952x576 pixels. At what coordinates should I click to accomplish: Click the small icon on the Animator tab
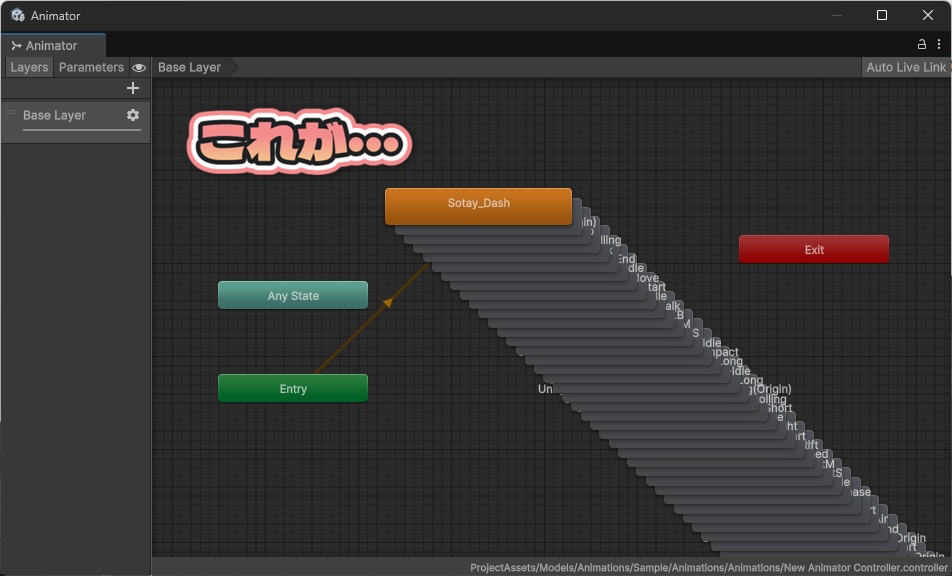pyautogui.click(x=18, y=45)
